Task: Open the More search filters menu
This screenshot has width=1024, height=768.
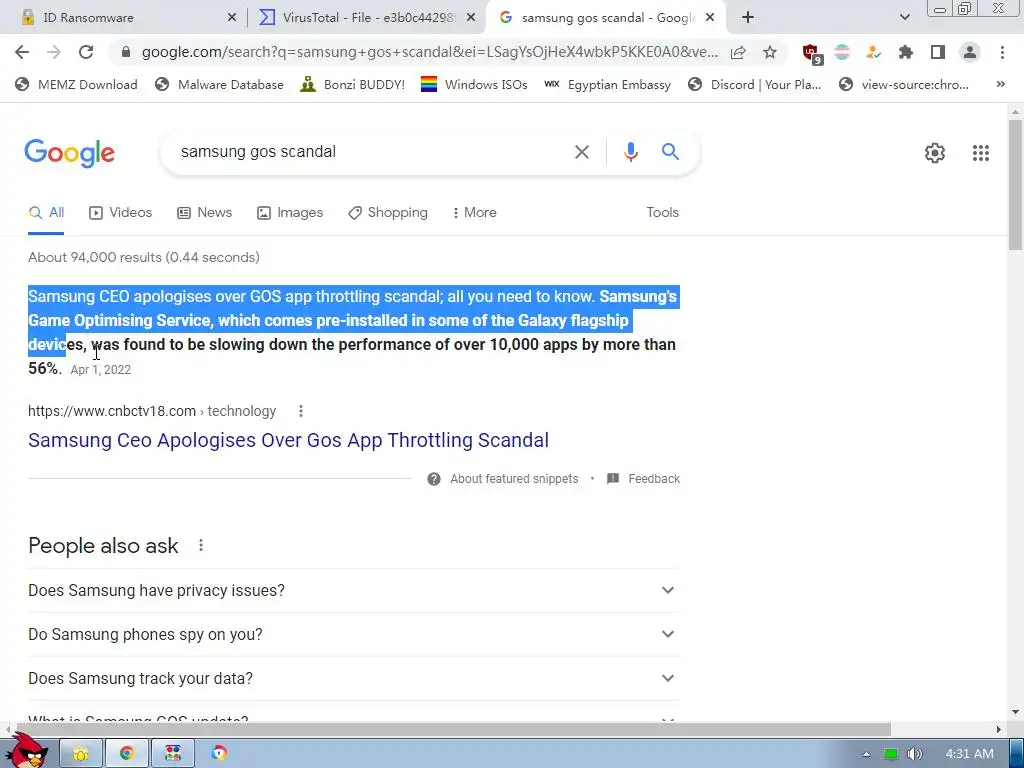Action: 474,212
